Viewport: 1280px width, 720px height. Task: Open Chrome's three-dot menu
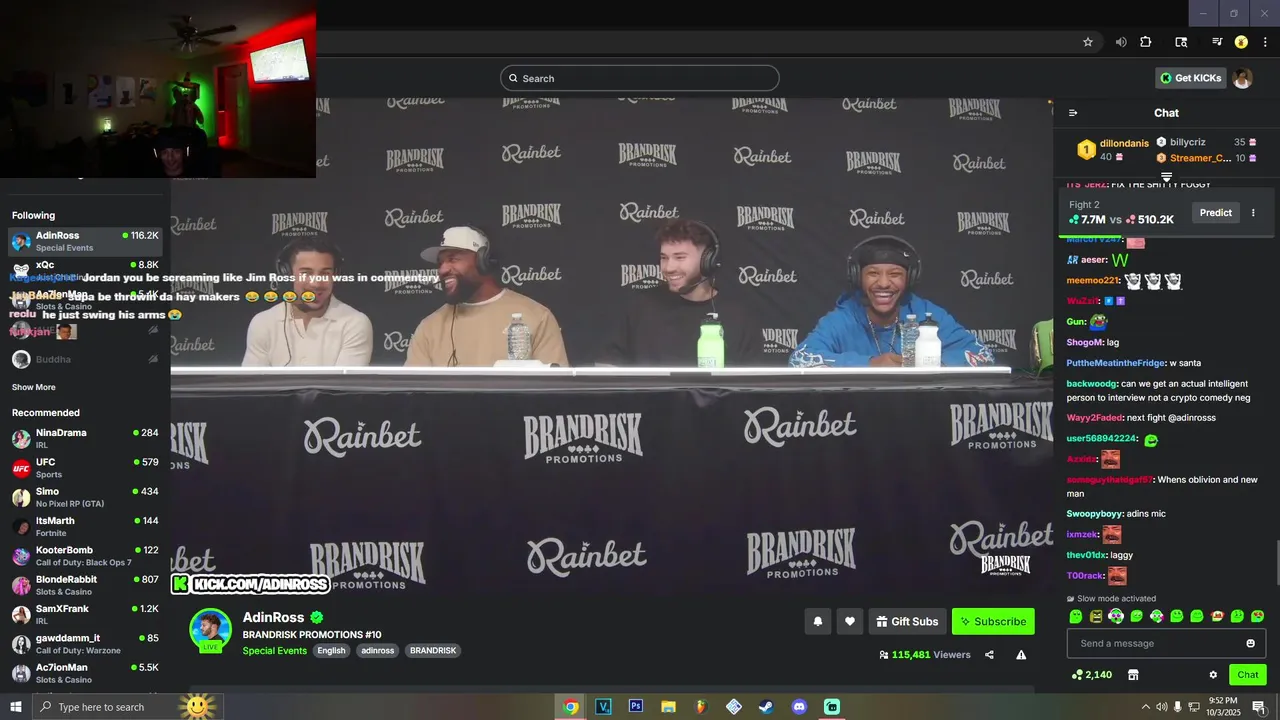click(1265, 42)
